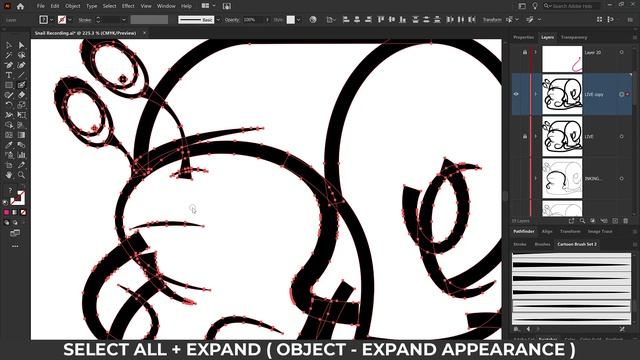Click the Locate Object magnifier in Layers panel

[x=582, y=221]
